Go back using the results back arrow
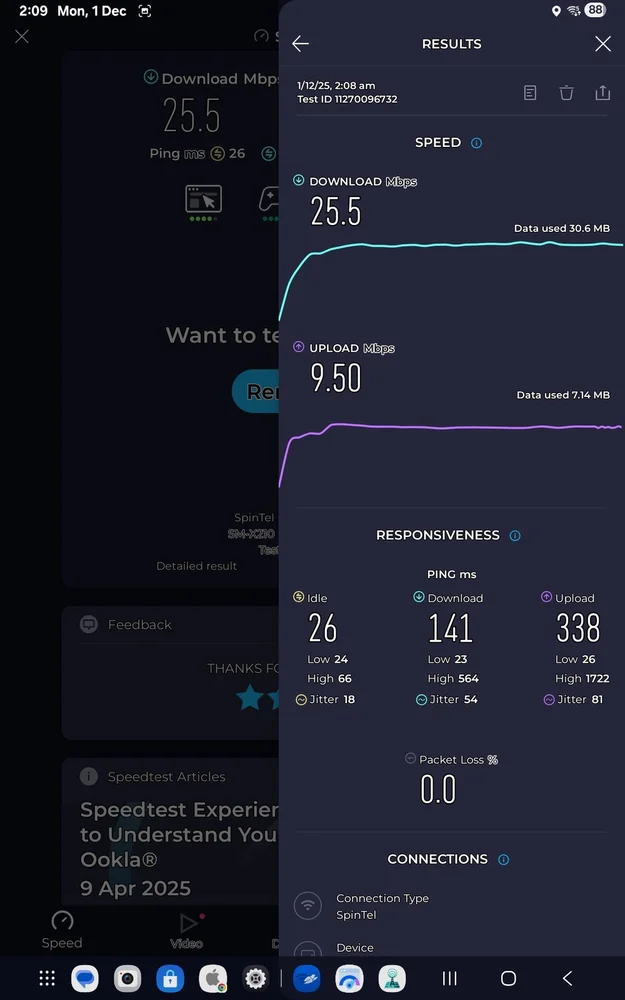The height and width of the screenshot is (1000, 625). coord(300,43)
